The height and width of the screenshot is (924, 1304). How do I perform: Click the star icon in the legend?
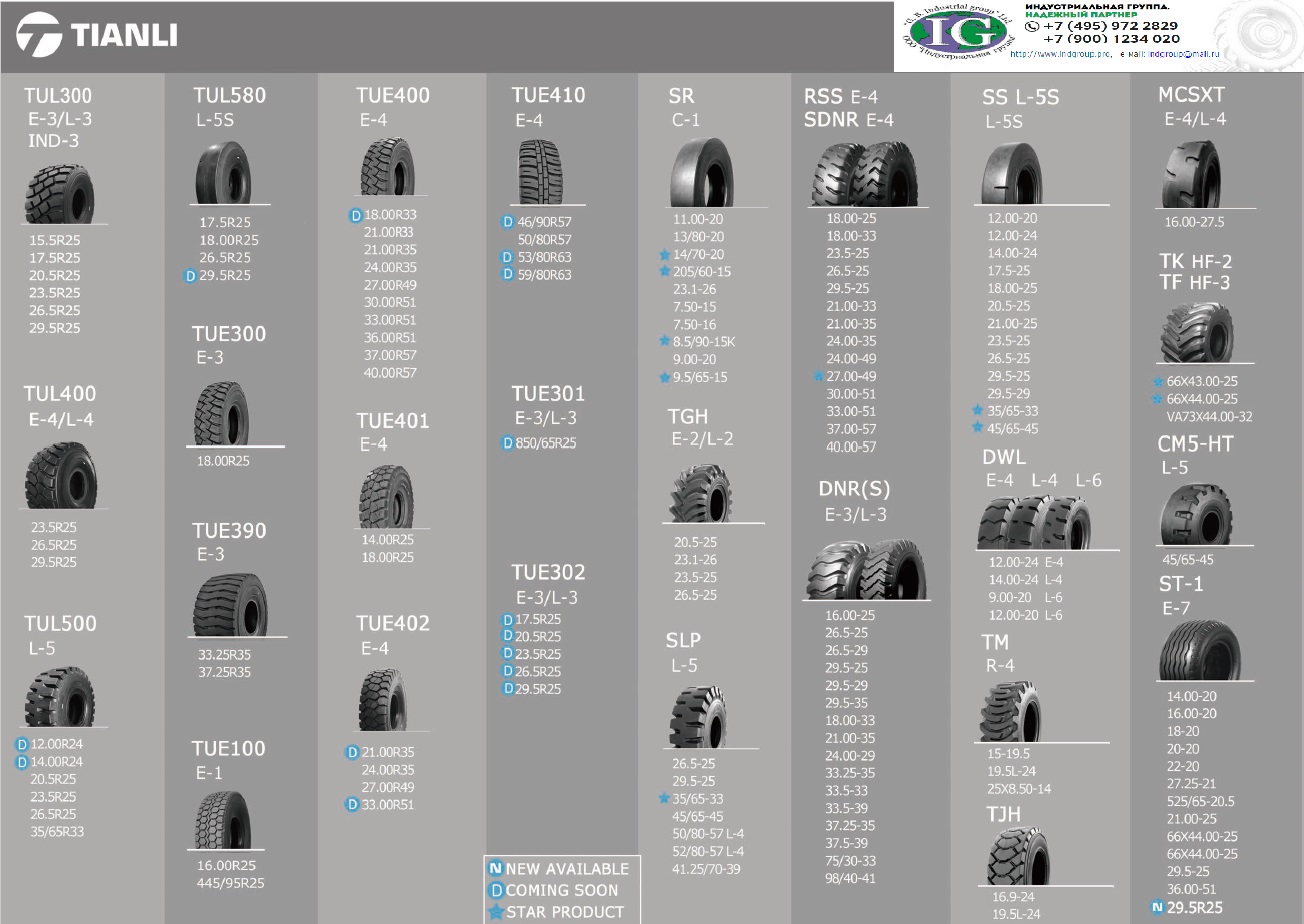pyautogui.click(x=496, y=912)
